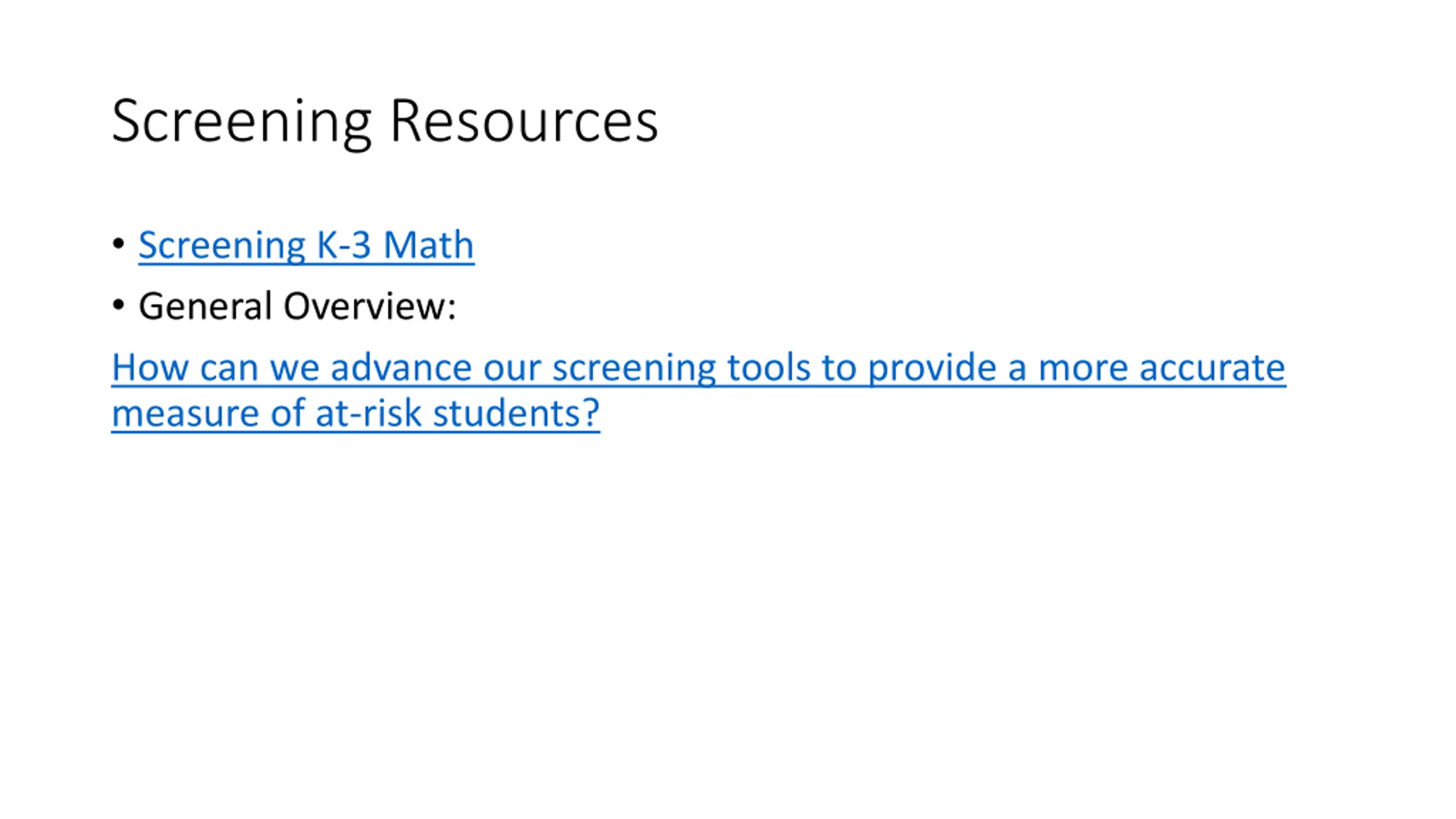Click 'students?' at the end of link
Screen dimensions: 1456x819
516,413
